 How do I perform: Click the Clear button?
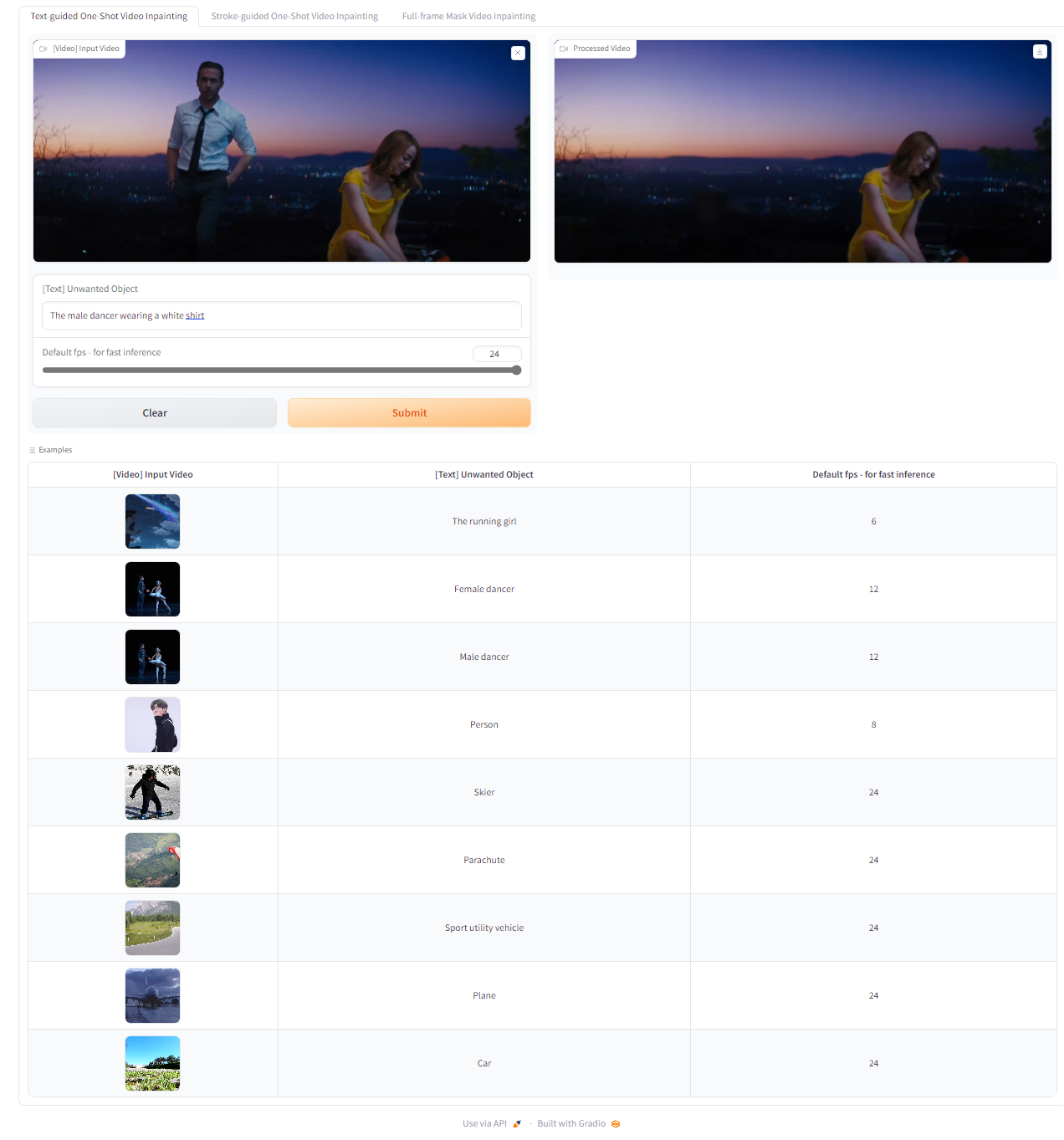tap(155, 413)
